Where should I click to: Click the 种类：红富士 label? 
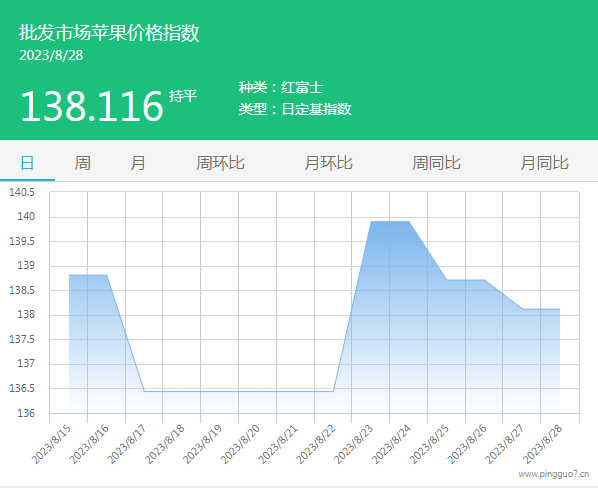coord(281,88)
